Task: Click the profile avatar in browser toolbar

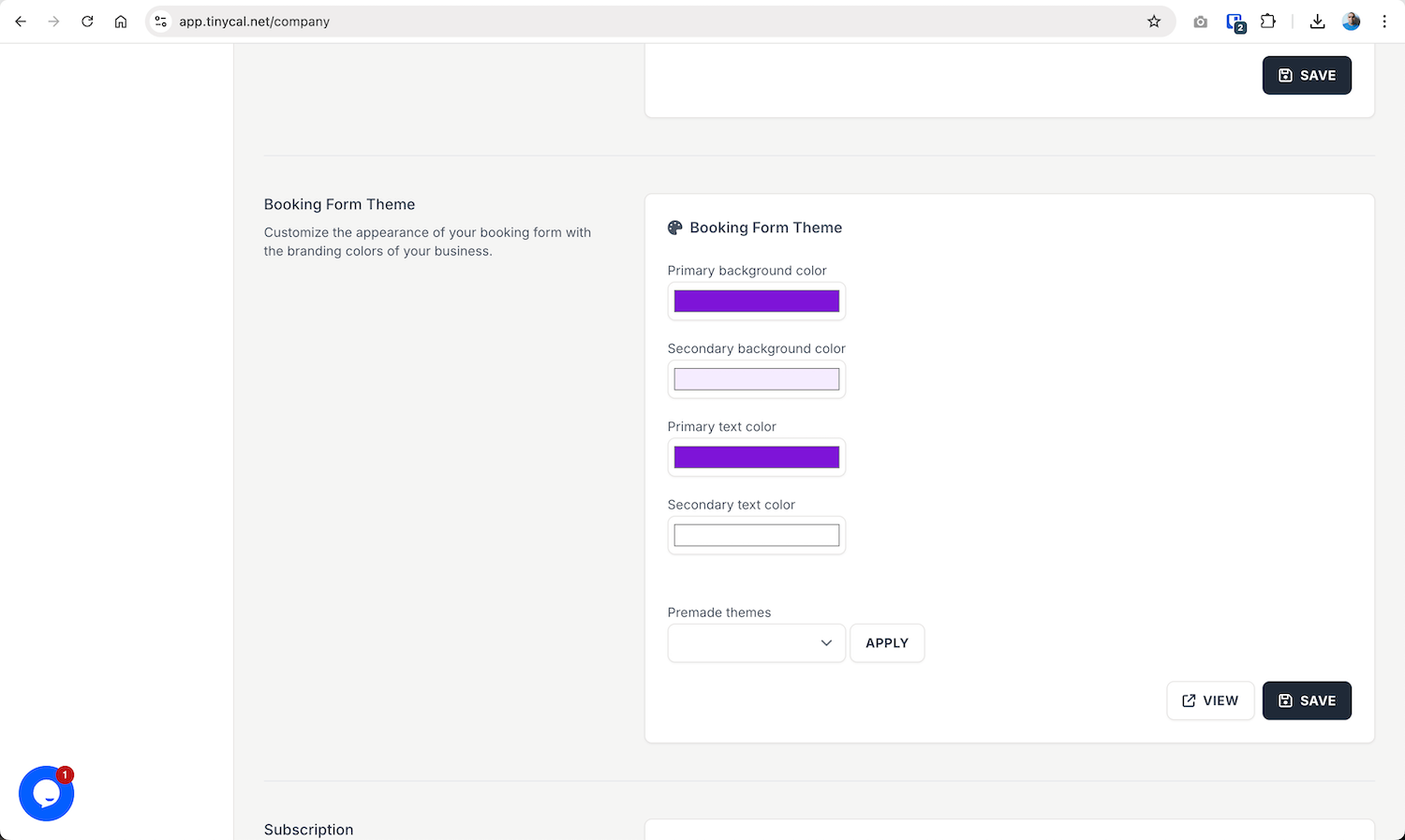Action: point(1351,21)
